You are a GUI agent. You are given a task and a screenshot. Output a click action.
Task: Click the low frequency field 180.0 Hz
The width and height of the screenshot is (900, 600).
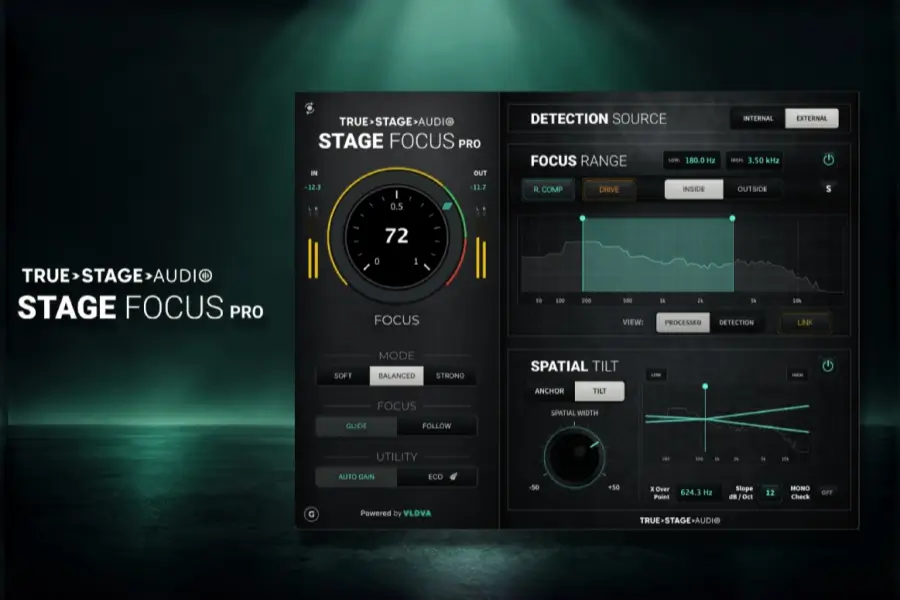[x=693, y=160]
